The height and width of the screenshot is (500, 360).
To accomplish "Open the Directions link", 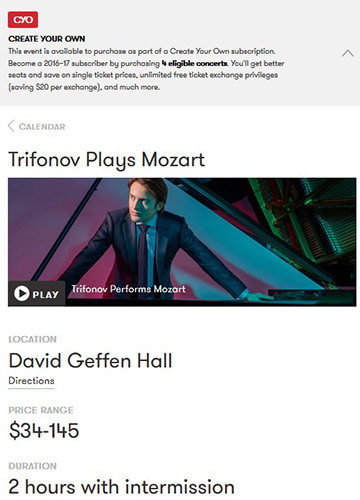I will point(31,381).
